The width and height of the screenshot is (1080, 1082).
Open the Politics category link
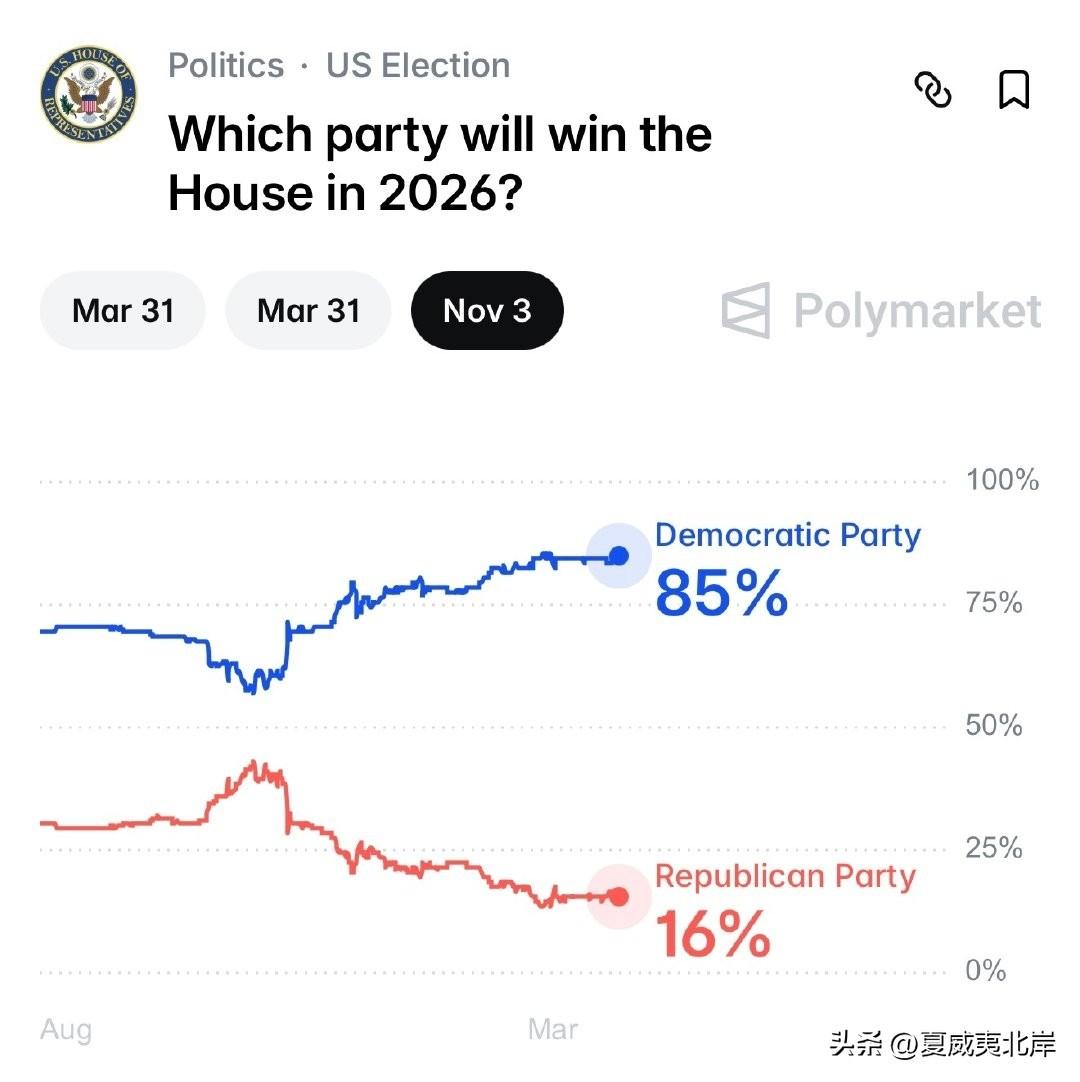pos(225,65)
